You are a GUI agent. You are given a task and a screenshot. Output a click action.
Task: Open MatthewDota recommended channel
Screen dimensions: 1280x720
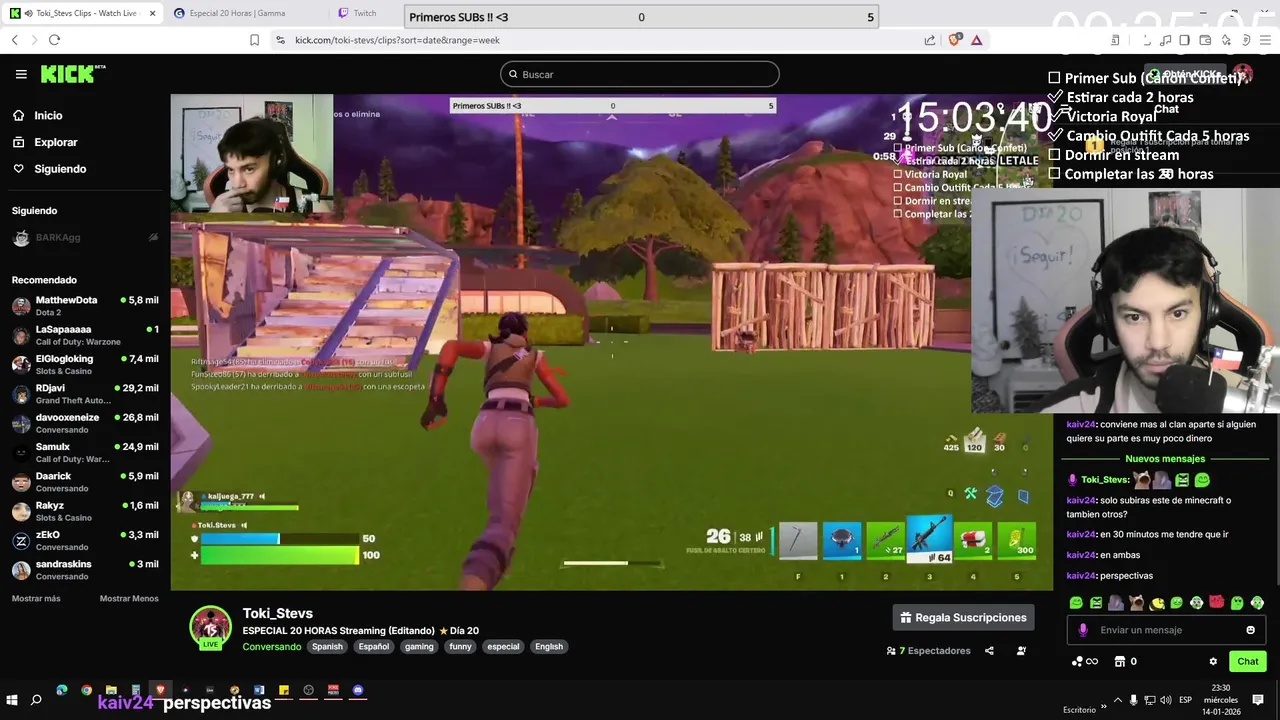click(85, 306)
